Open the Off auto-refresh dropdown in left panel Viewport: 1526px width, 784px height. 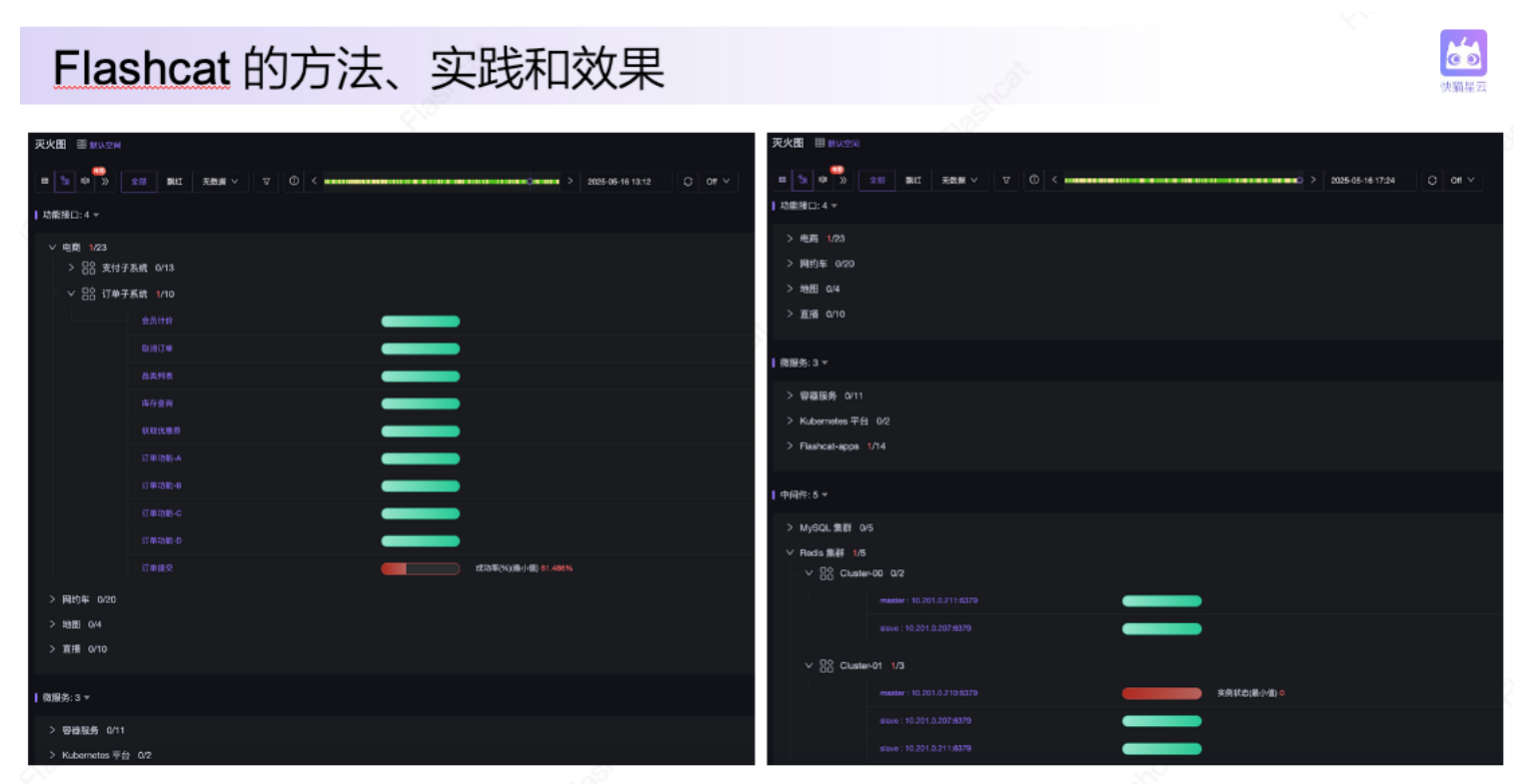[x=719, y=181]
